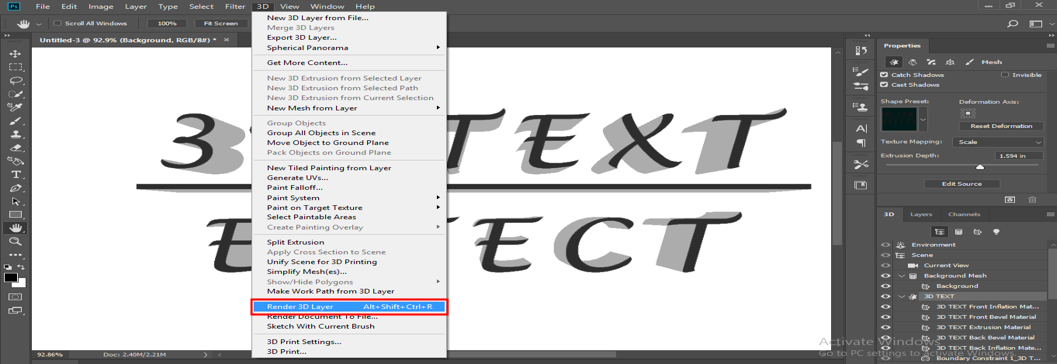This screenshot has height=364, width=1057.
Task: Open the History panel icon
Action: [860, 51]
